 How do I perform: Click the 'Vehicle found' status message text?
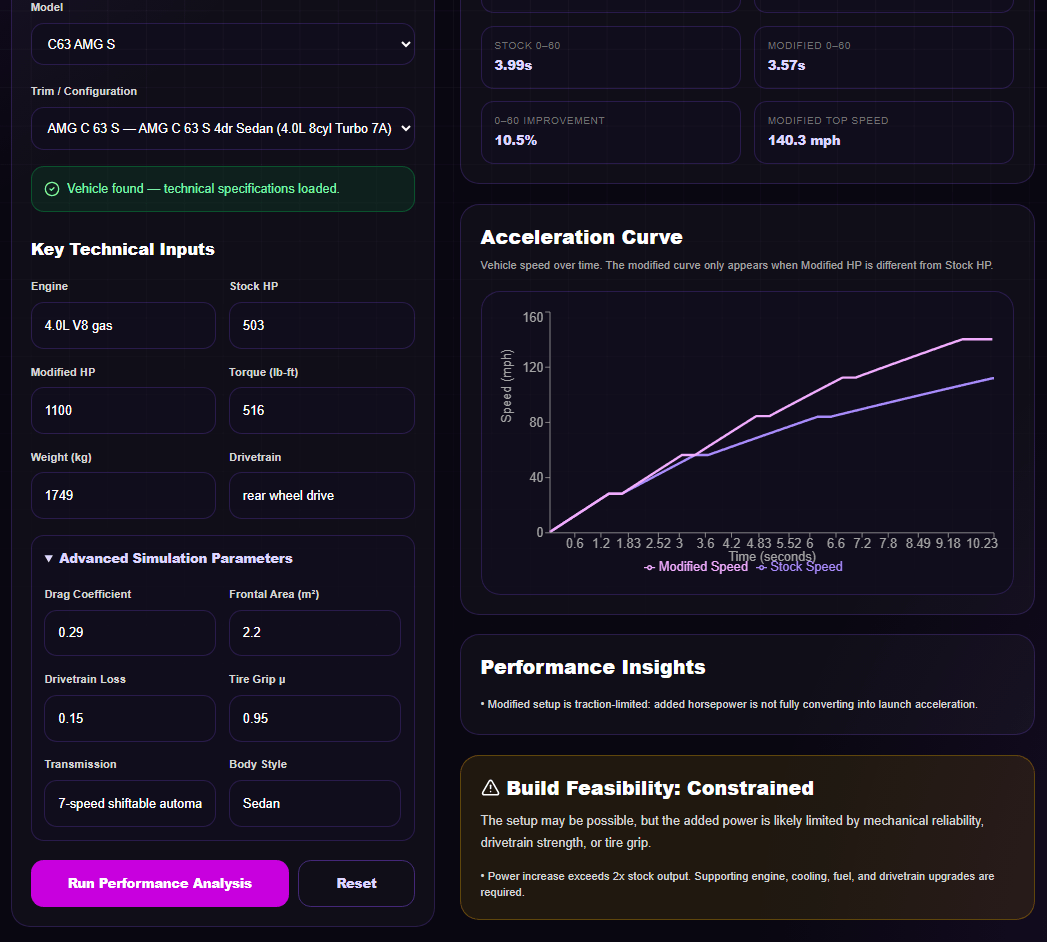pyautogui.click(x=203, y=189)
